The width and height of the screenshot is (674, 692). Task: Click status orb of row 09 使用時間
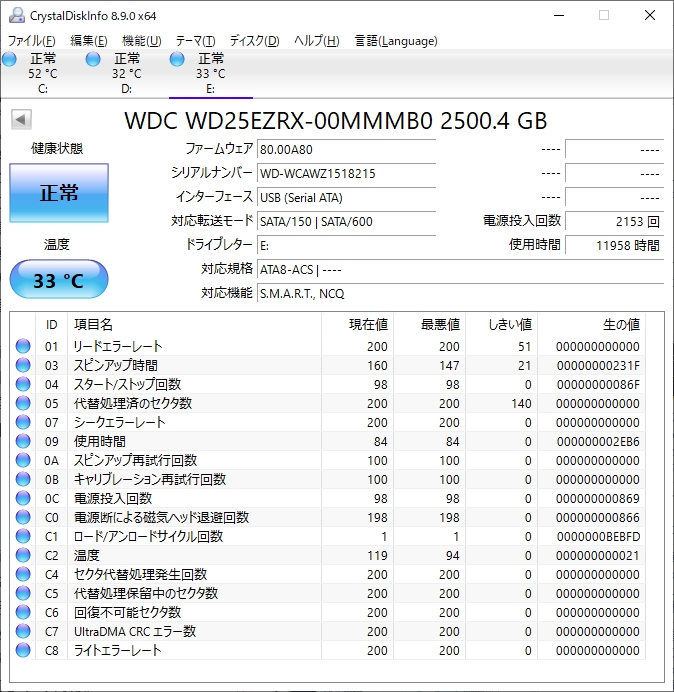pos(23,441)
